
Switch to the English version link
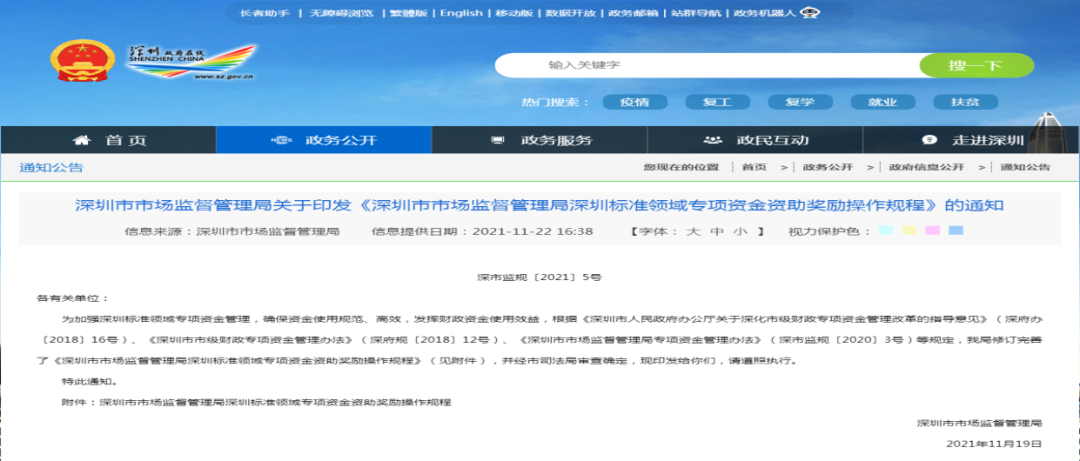[460, 13]
